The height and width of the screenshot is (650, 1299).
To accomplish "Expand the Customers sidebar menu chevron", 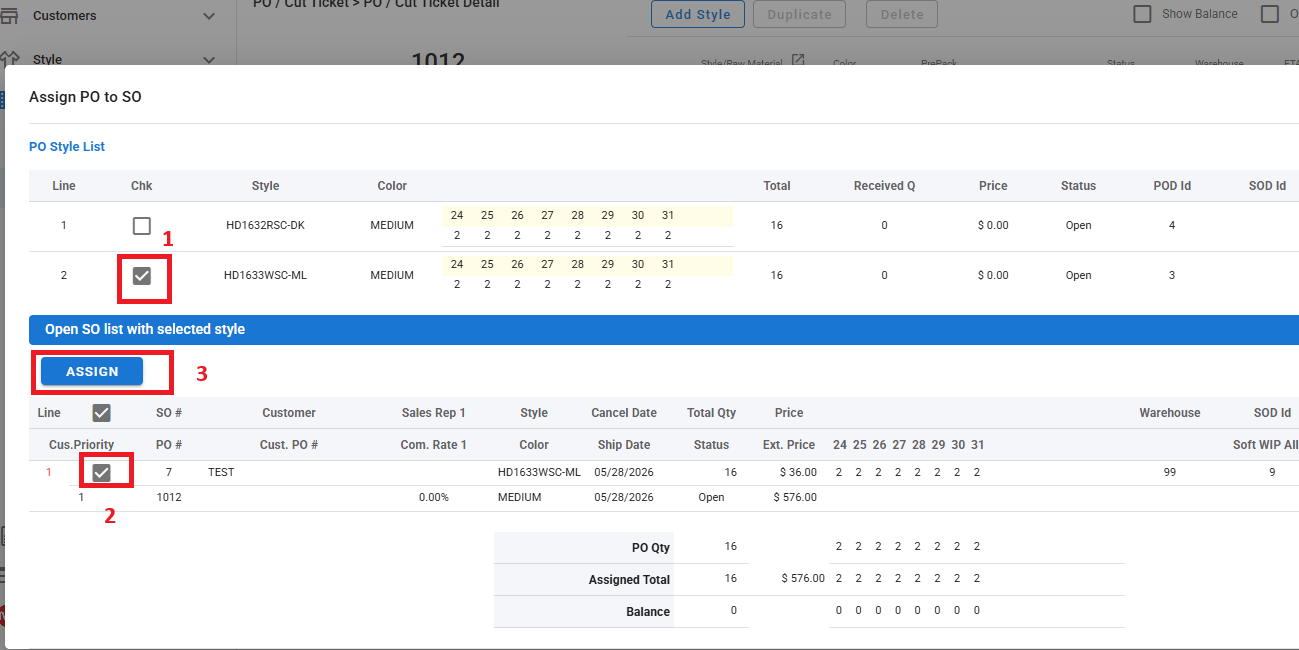I will click(x=209, y=16).
